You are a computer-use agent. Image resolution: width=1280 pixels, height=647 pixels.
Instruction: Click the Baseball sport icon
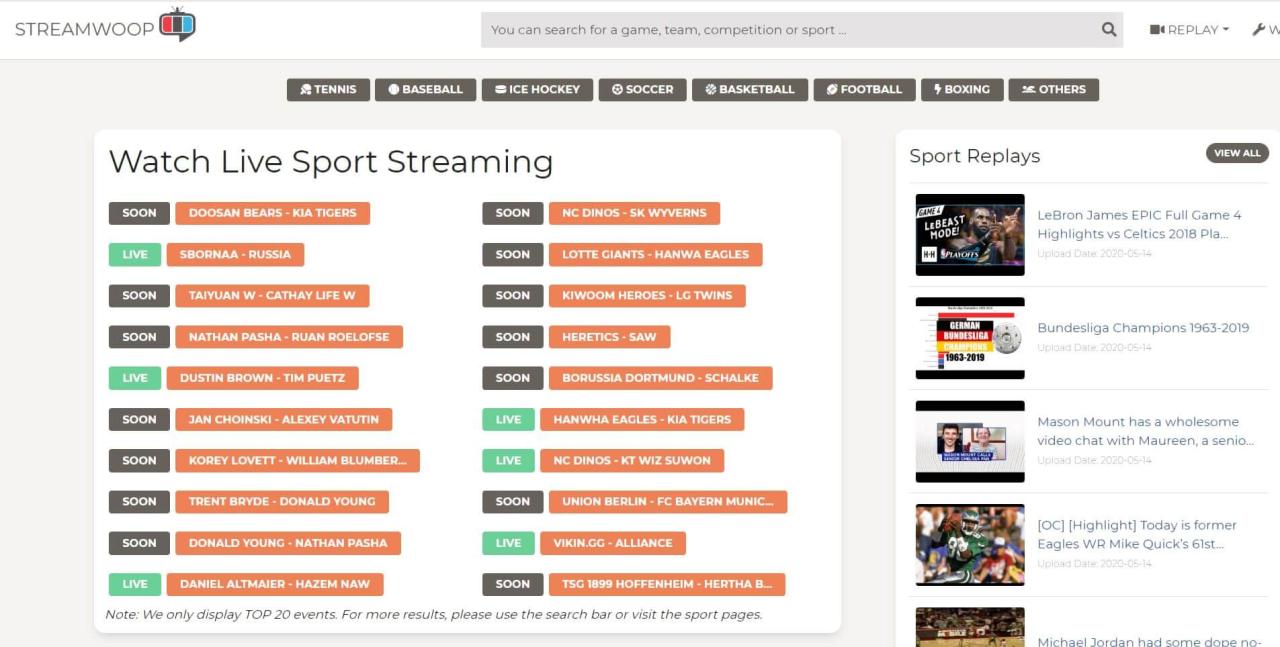393,89
